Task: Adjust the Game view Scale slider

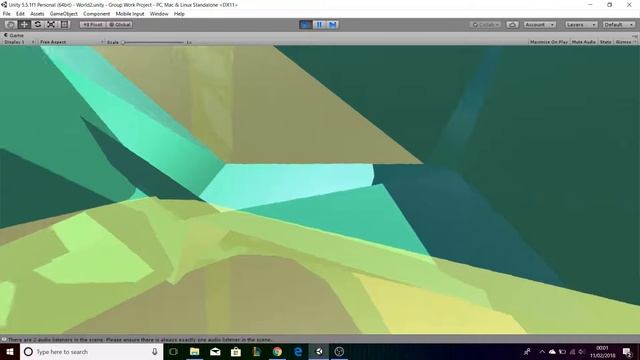Action: click(x=153, y=42)
